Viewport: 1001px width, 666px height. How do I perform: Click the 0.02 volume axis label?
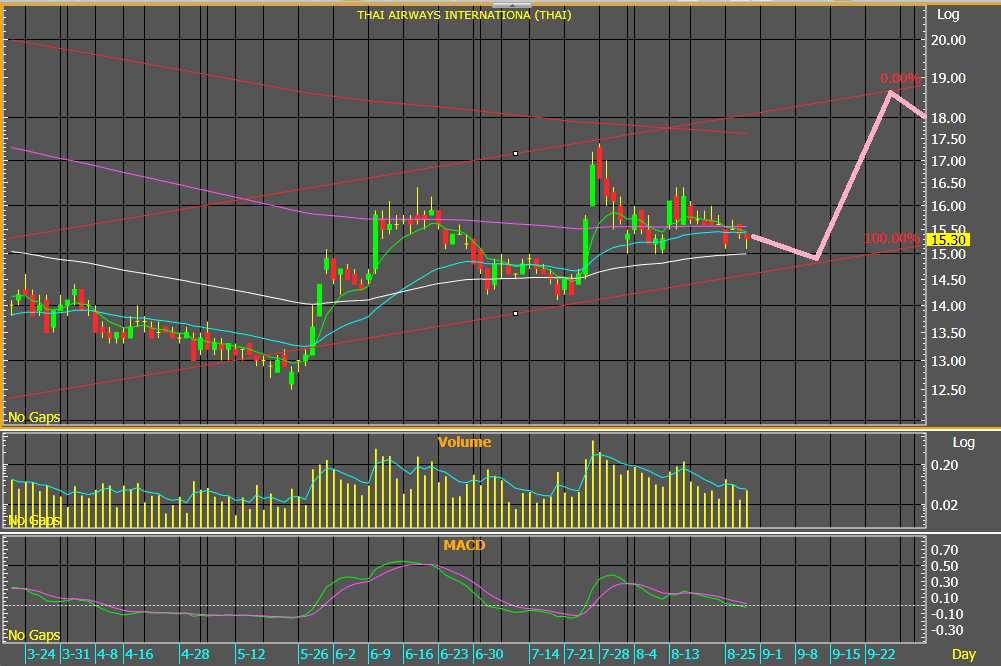click(944, 505)
